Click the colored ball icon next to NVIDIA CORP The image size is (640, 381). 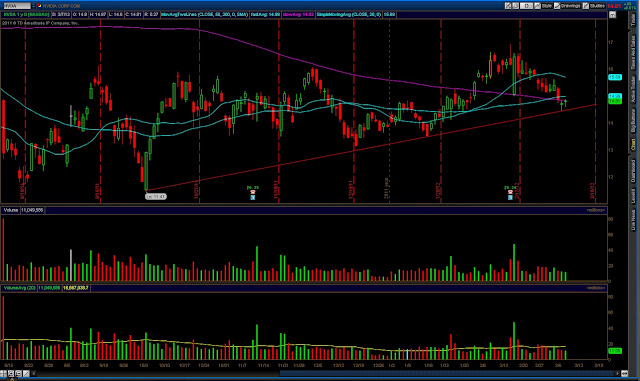coord(40,6)
